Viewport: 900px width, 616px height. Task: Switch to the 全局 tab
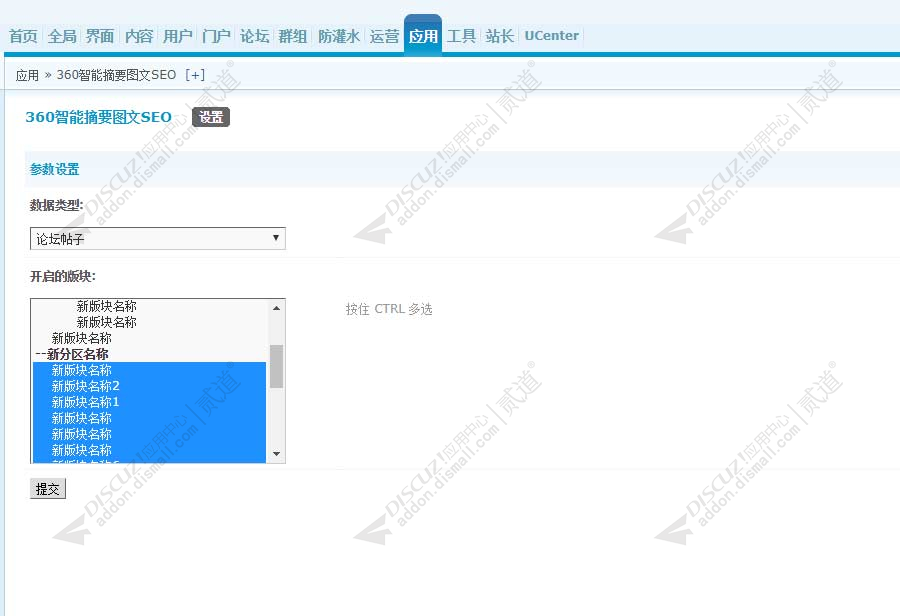tap(62, 36)
